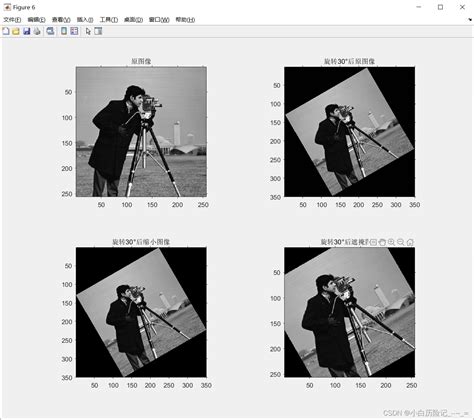
Task: Click the original cameraman image plot
Action: [x=141, y=132]
